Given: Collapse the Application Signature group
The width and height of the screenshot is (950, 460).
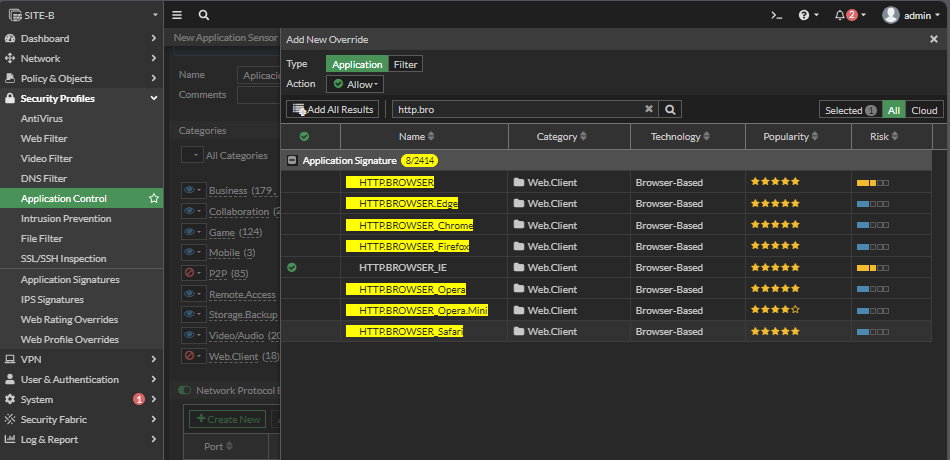Looking at the screenshot, I should [x=292, y=160].
